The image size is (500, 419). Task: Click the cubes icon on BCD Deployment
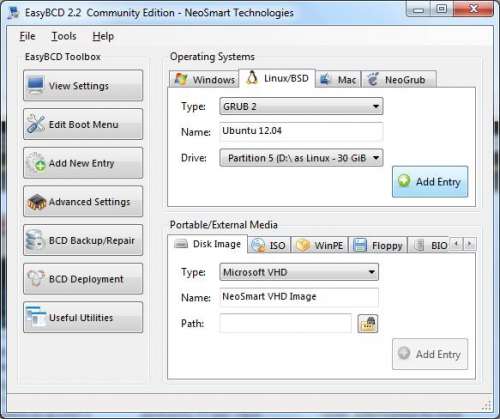(36, 278)
